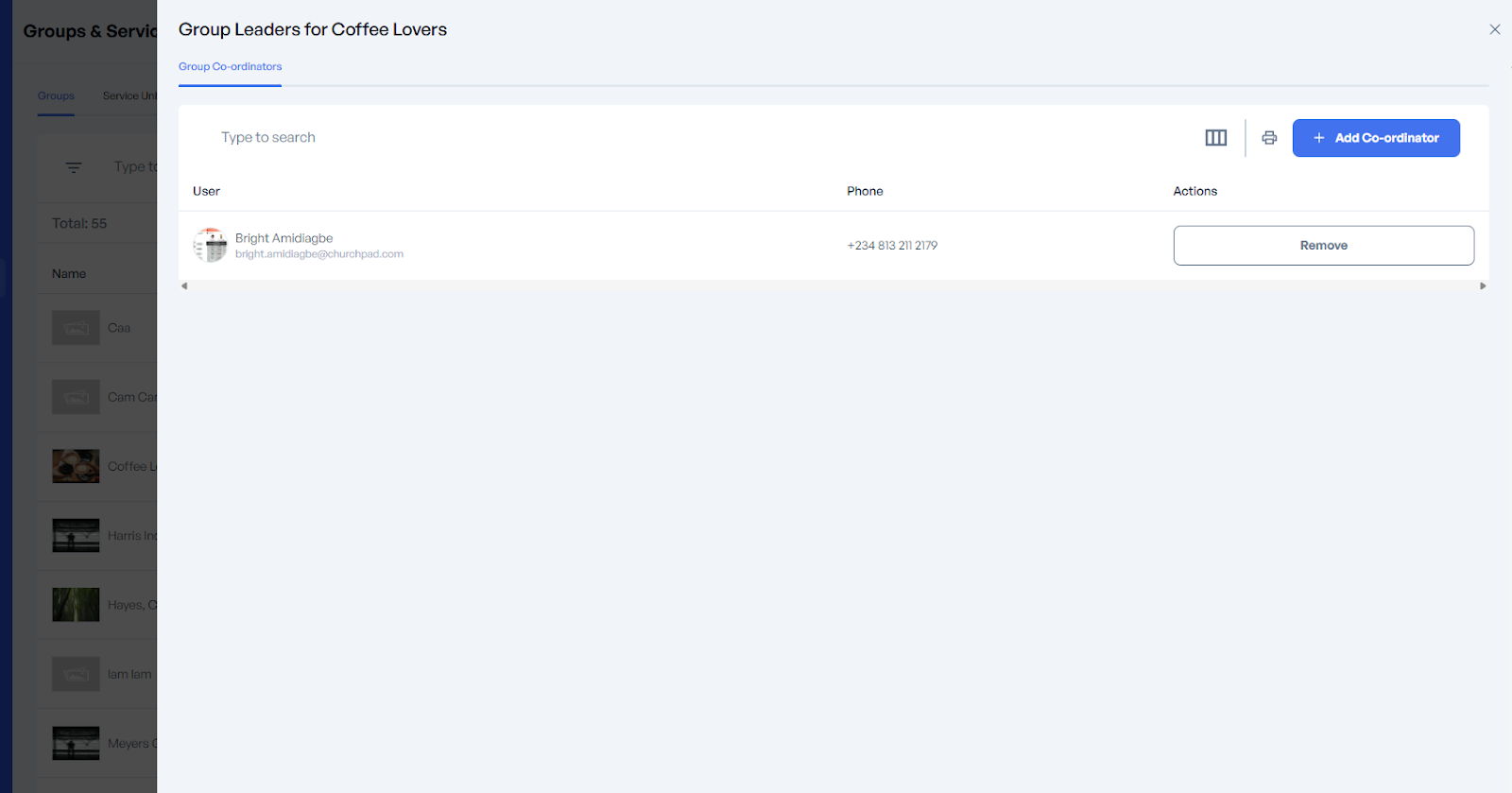The width and height of the screenshot is (1512, 793).
Task: Click the Caa group placeholder image
Action: tap(76, 328)
